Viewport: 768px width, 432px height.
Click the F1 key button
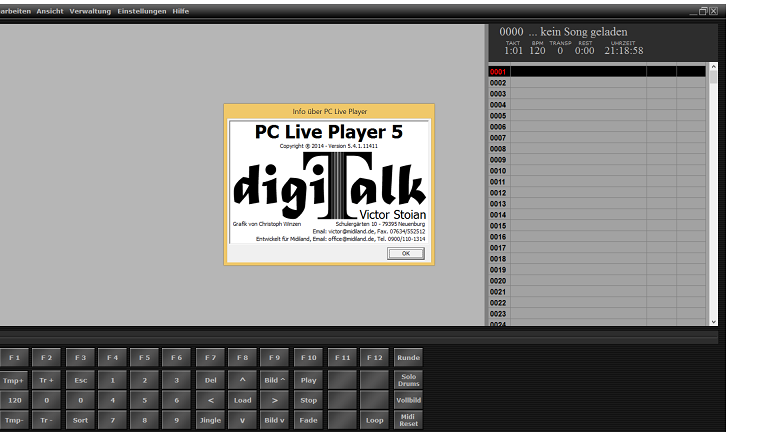pos(14,358)
